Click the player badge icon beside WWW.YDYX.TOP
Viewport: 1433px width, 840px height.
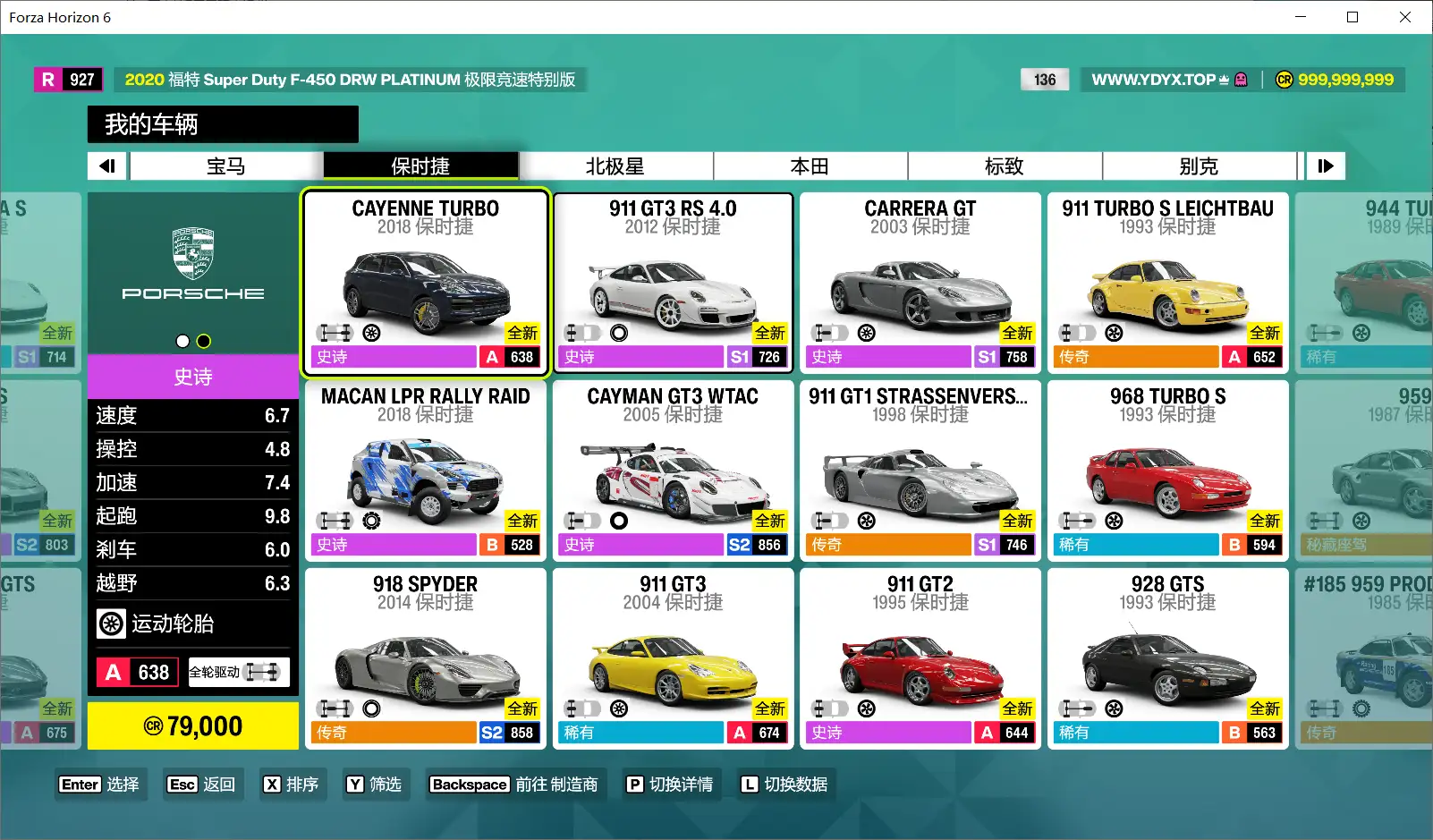(x=1241, y=80)
